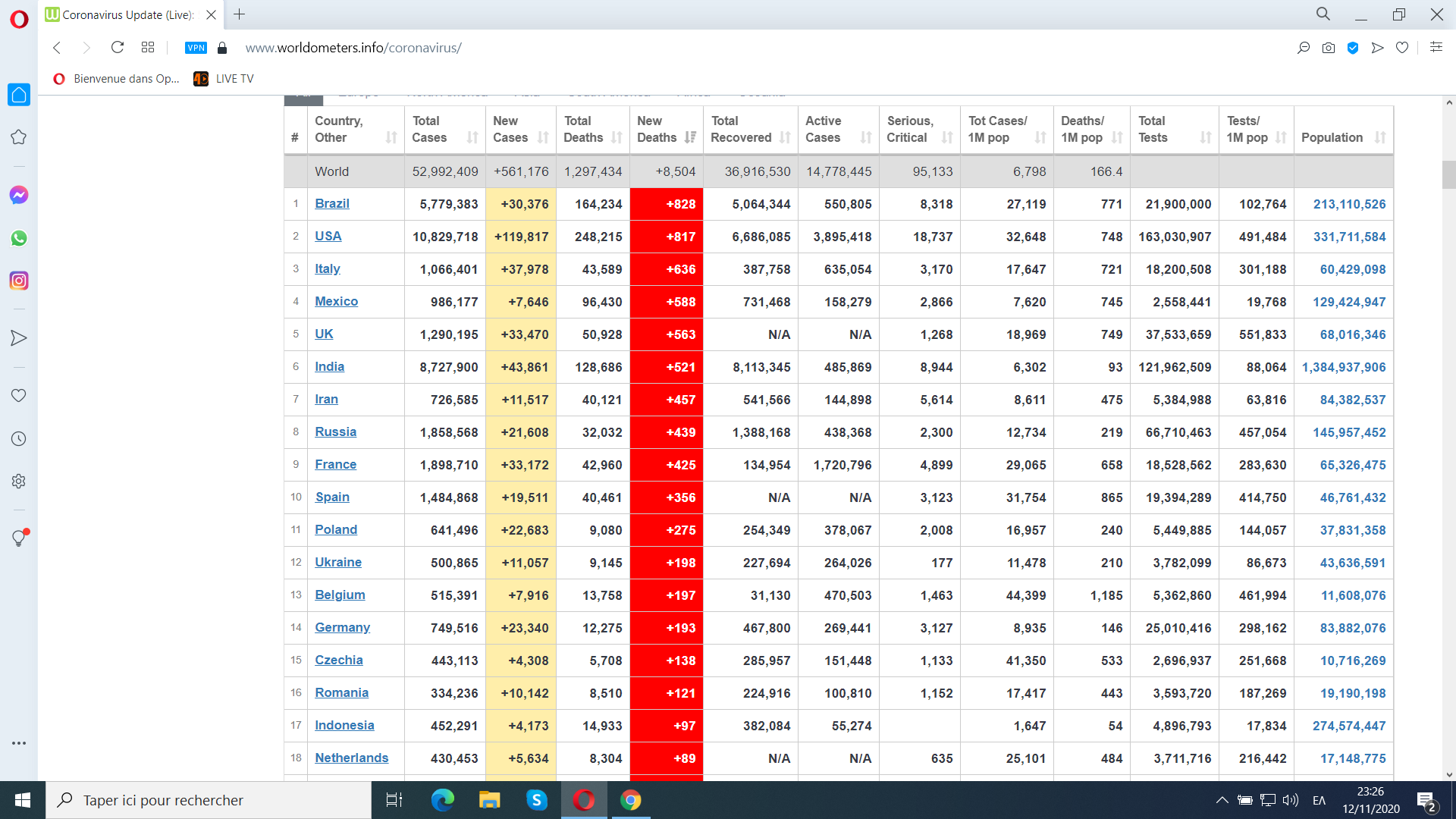Screen dimensions: 1456x819
Task: Open the Netherlands country link
Action: (352, 758)
